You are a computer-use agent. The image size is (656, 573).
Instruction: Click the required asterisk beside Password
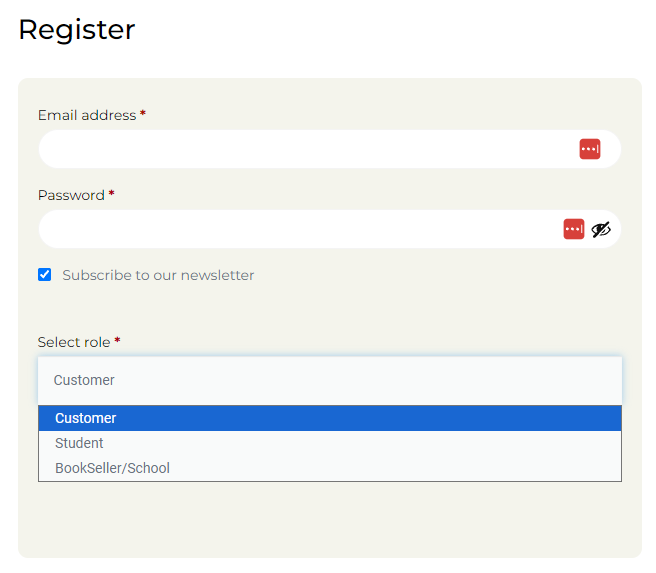pyautogui.click(x=111, y=194)
